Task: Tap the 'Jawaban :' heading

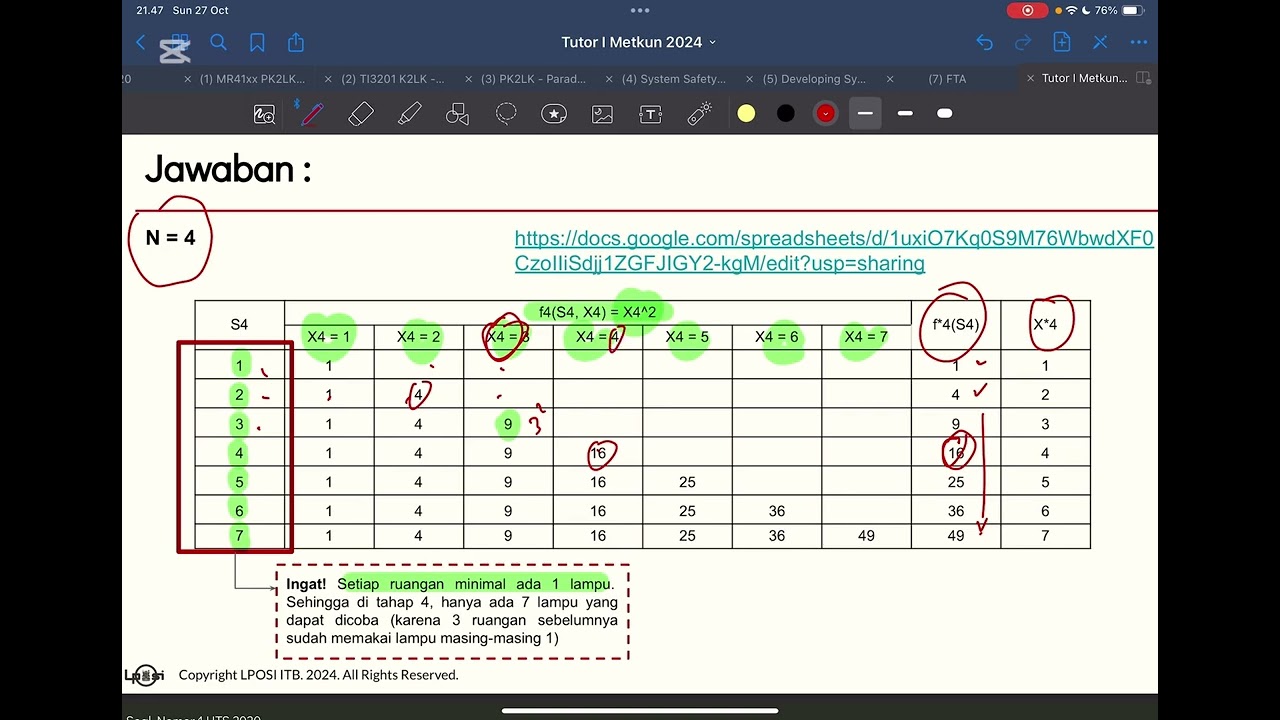Action: 228,169
